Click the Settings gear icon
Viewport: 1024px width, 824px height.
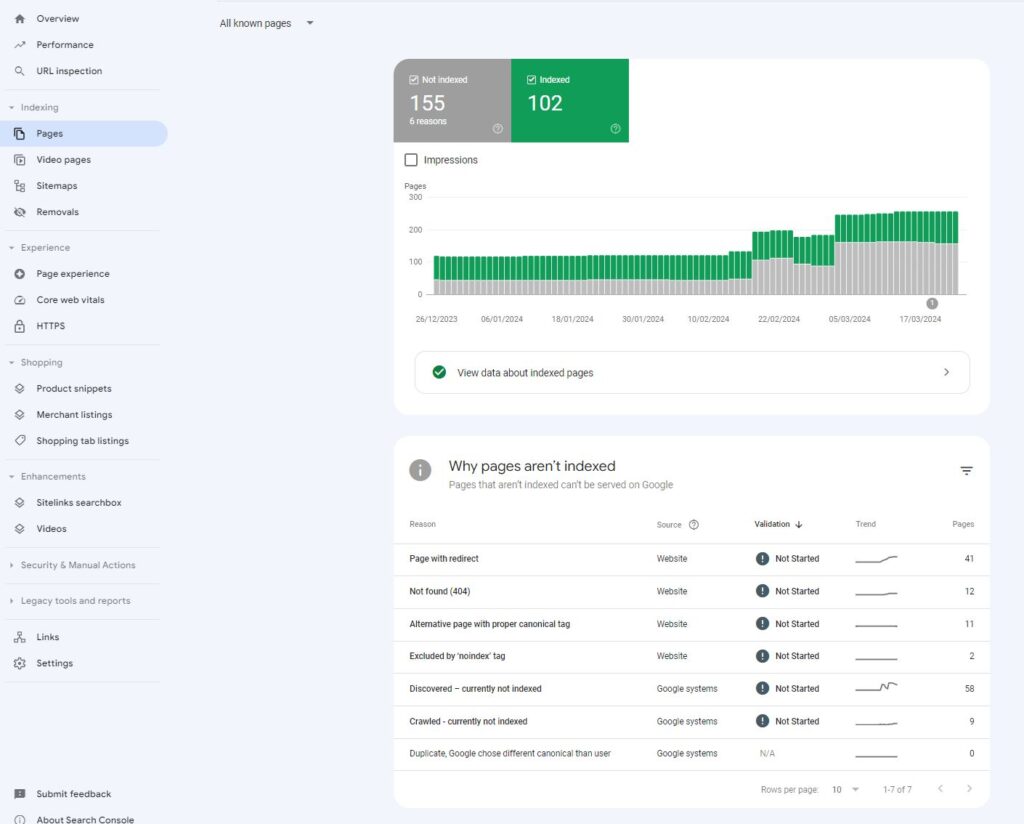point(20,663)
